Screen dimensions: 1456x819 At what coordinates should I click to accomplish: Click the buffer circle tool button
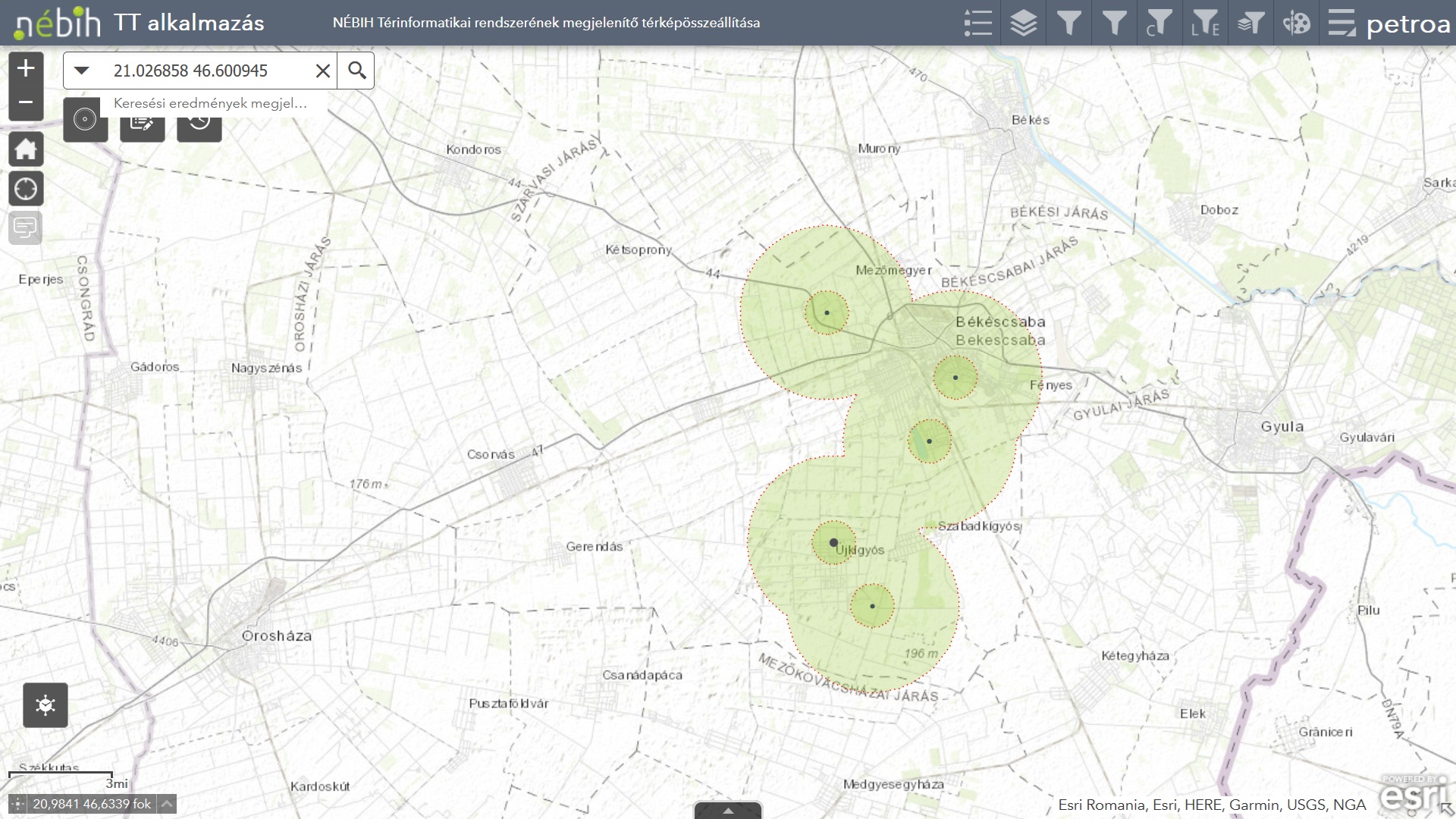pos(85,120)
